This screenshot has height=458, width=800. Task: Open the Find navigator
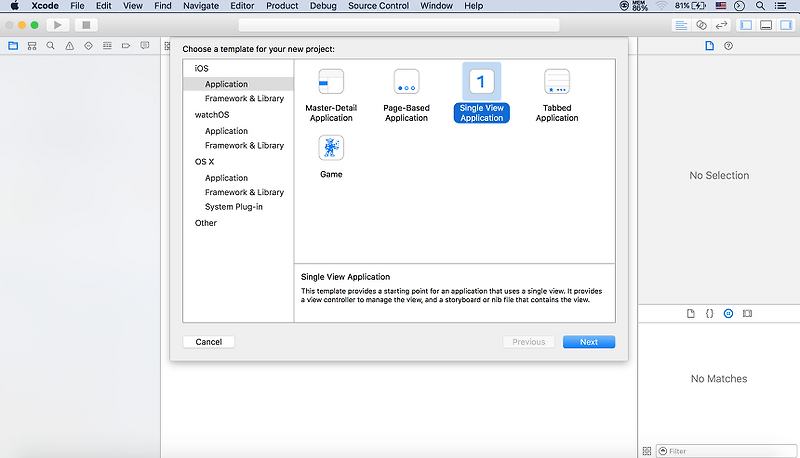click(x=51, y=46)
